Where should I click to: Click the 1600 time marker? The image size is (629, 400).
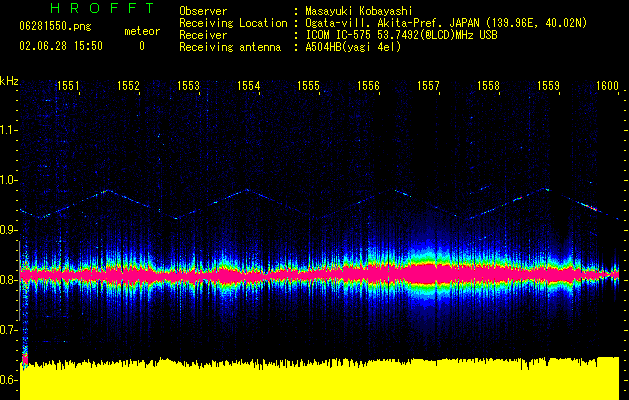[607, 86]
